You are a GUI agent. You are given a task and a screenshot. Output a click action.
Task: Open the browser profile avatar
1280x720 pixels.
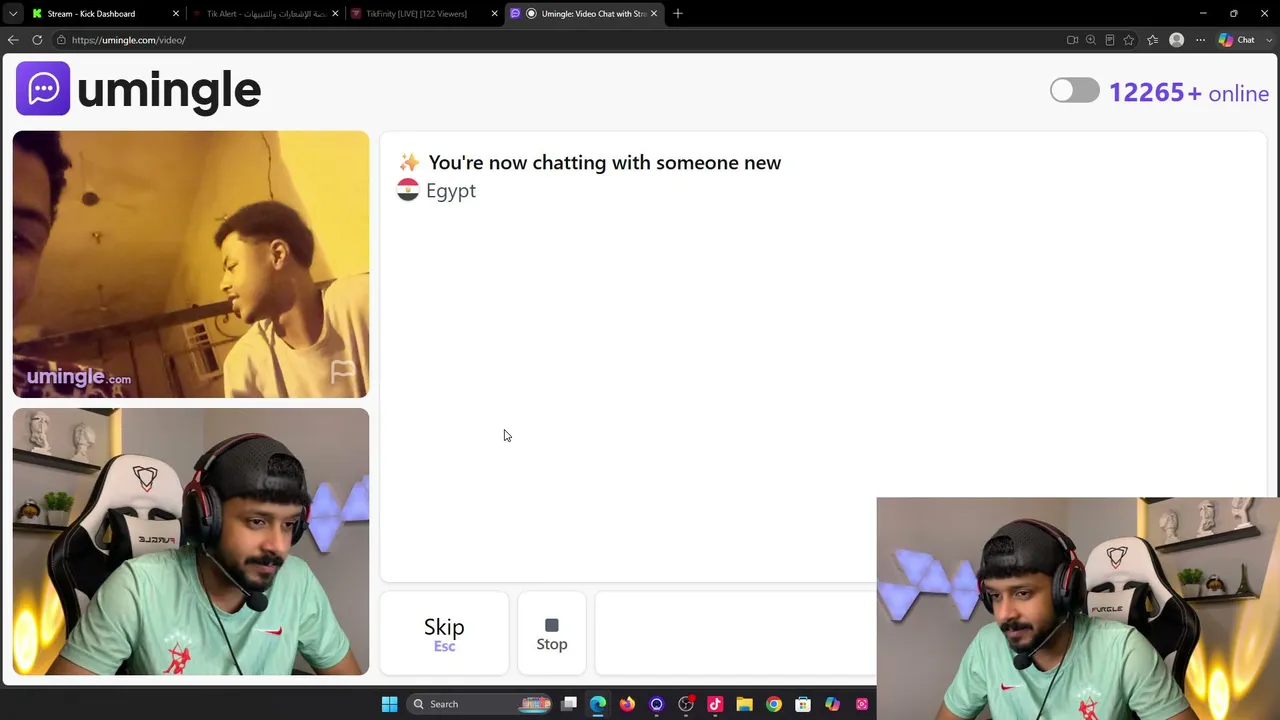[x=1177, y=40]
